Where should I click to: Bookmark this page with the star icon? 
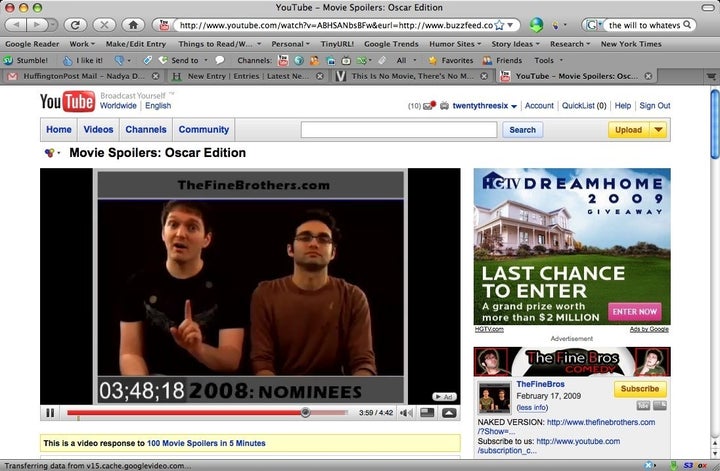tap(500, 25)
